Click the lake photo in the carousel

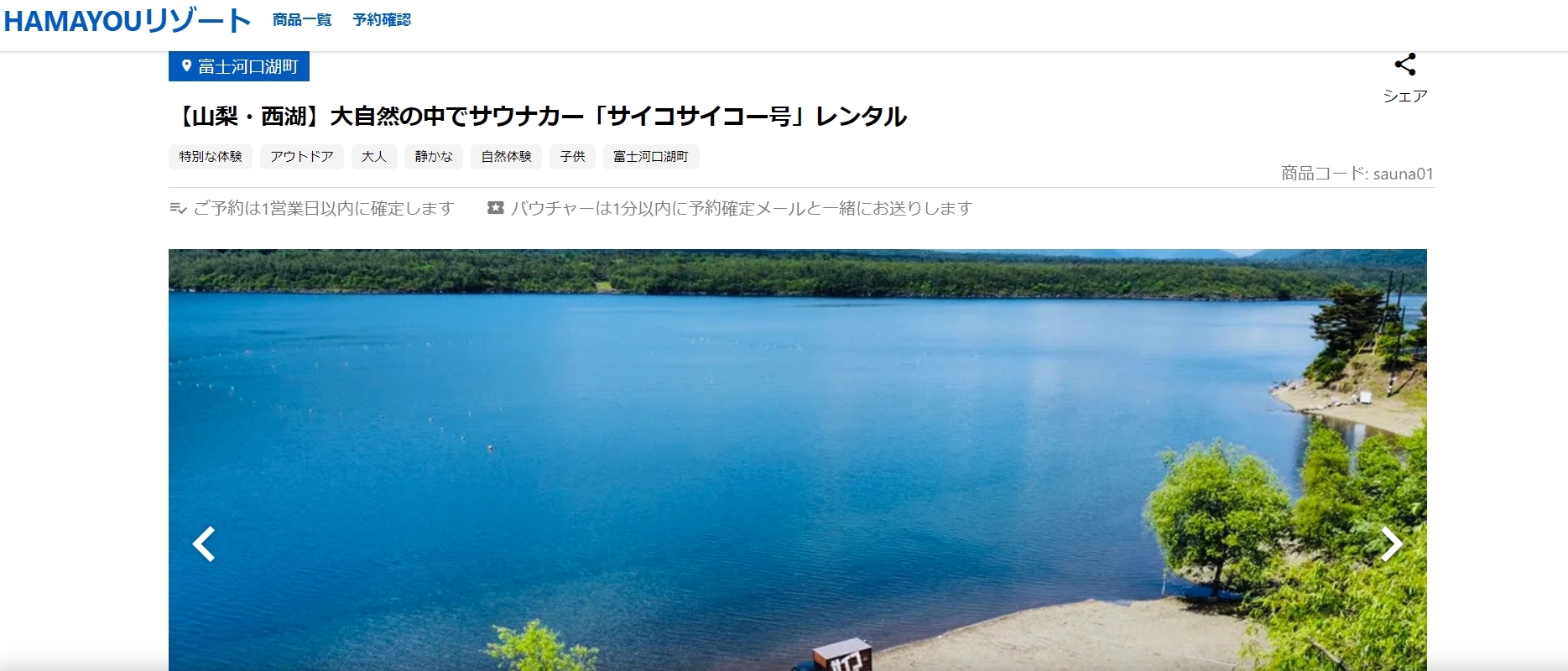pyautogui.click(x=798, y=460)
